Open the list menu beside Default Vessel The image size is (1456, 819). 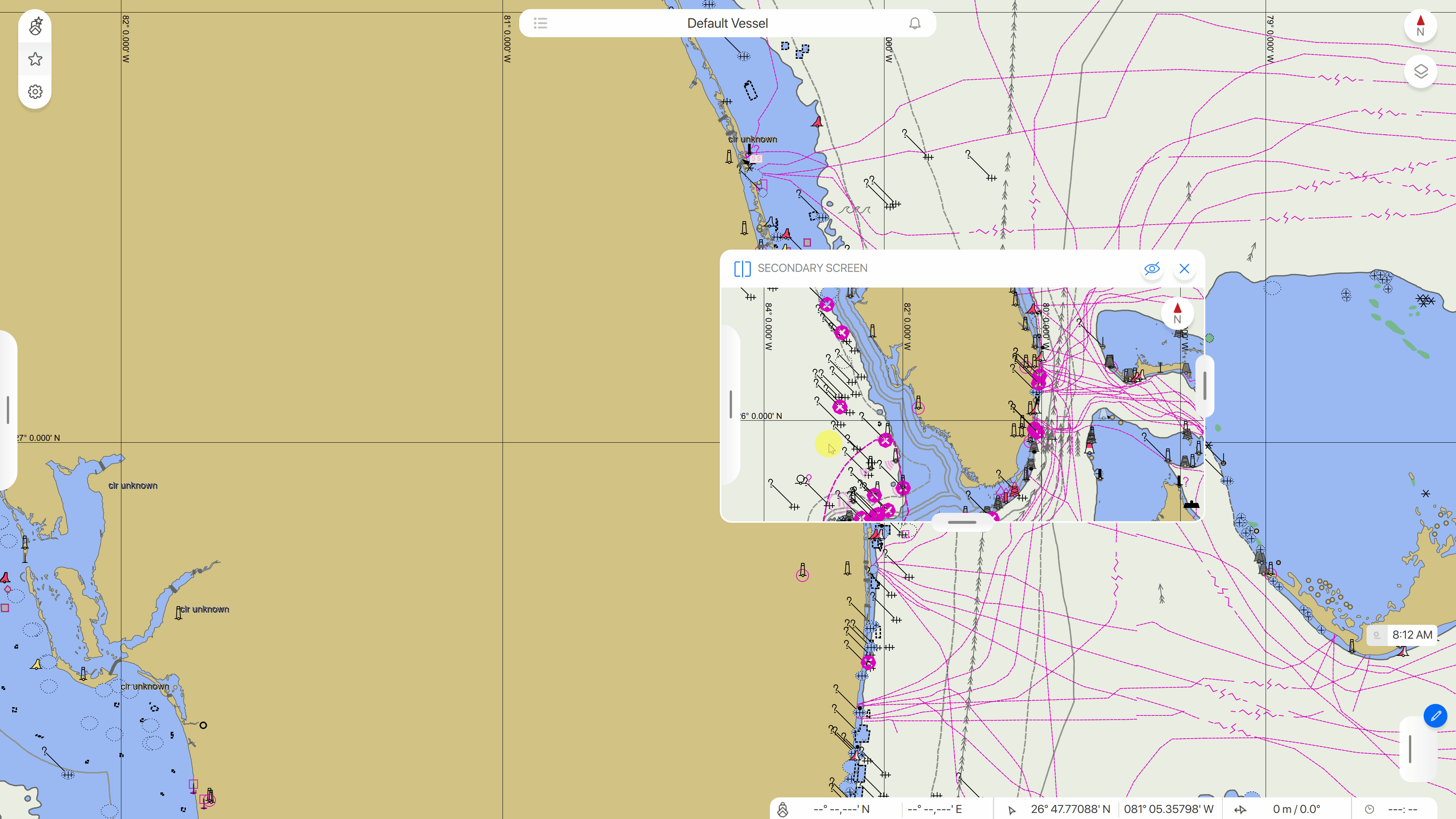pos(540,23)
